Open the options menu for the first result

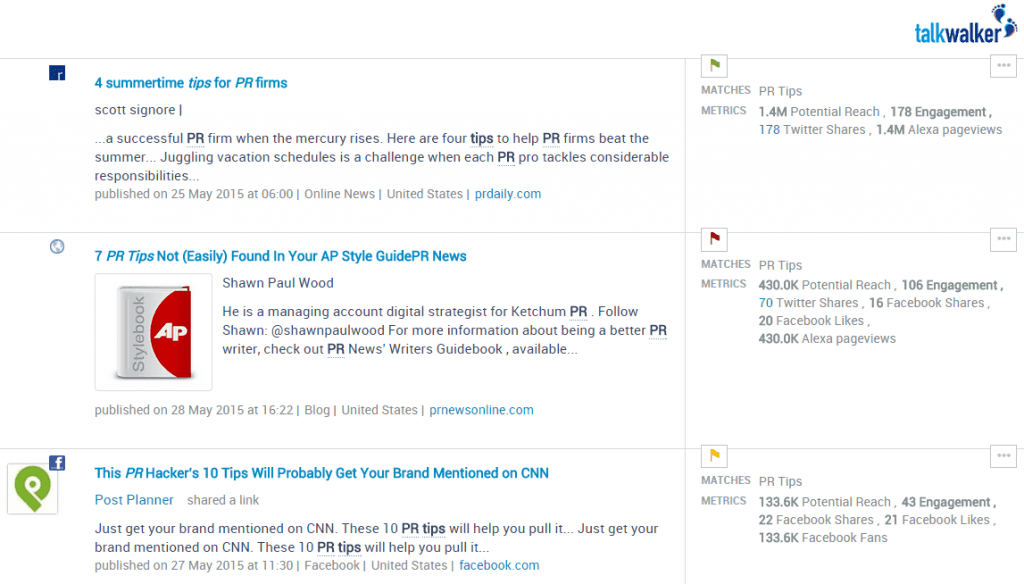click(x=1003, y=64)
